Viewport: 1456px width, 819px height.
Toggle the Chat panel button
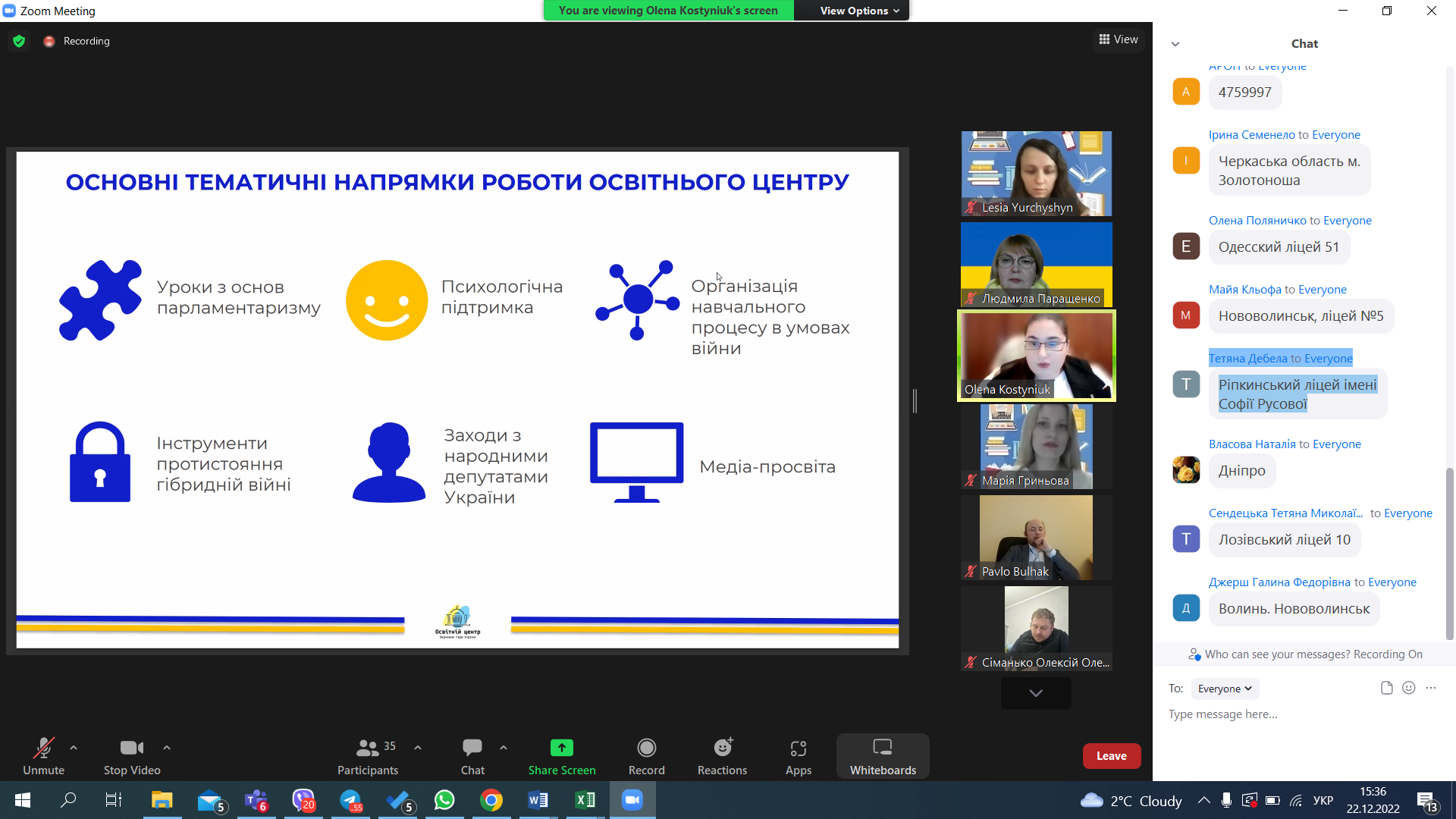(x=472, y=748)
